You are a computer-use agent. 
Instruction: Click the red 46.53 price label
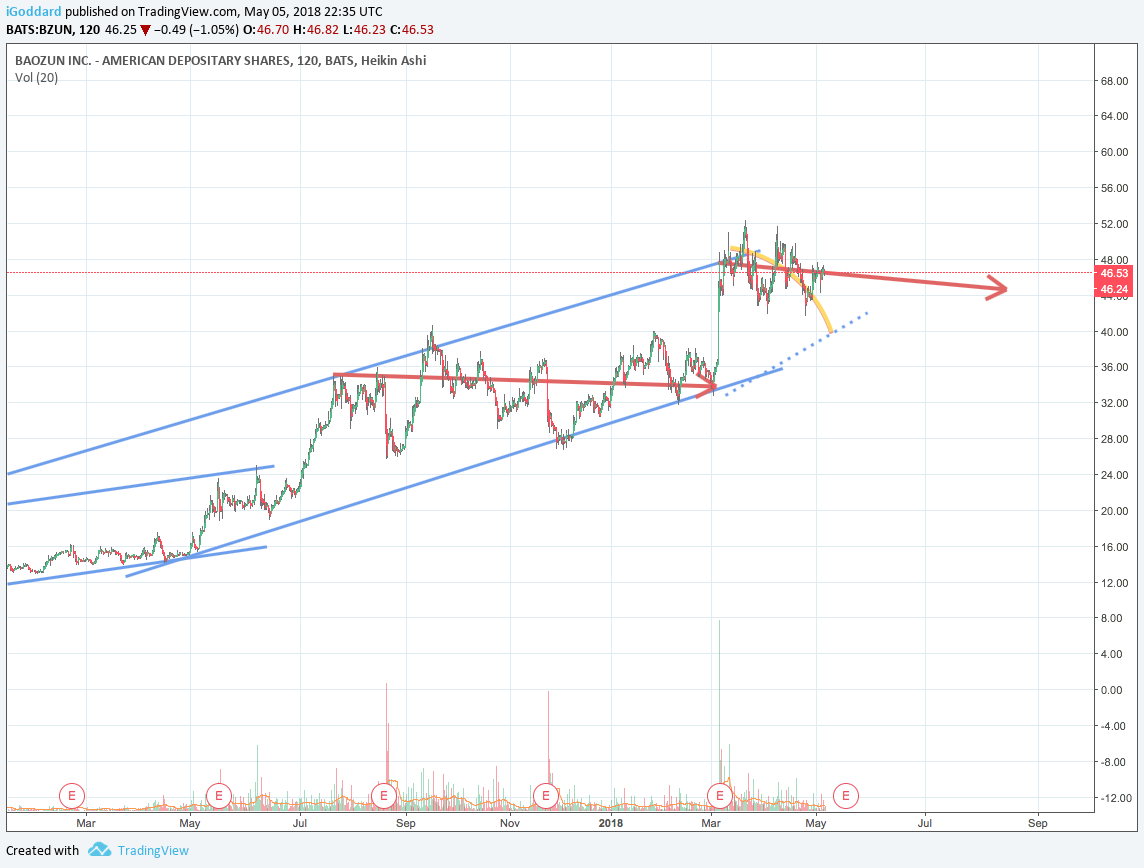coord(1113,274)
